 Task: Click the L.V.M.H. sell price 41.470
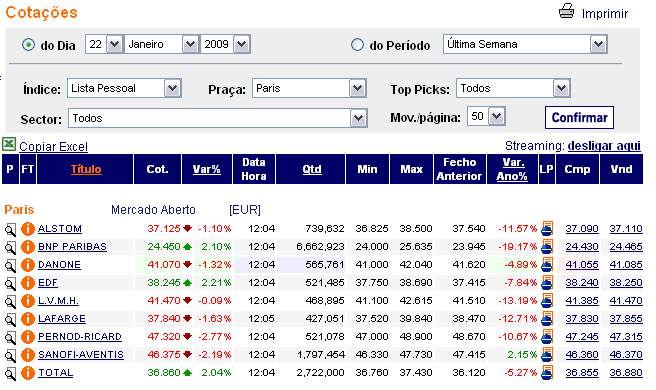626,301
